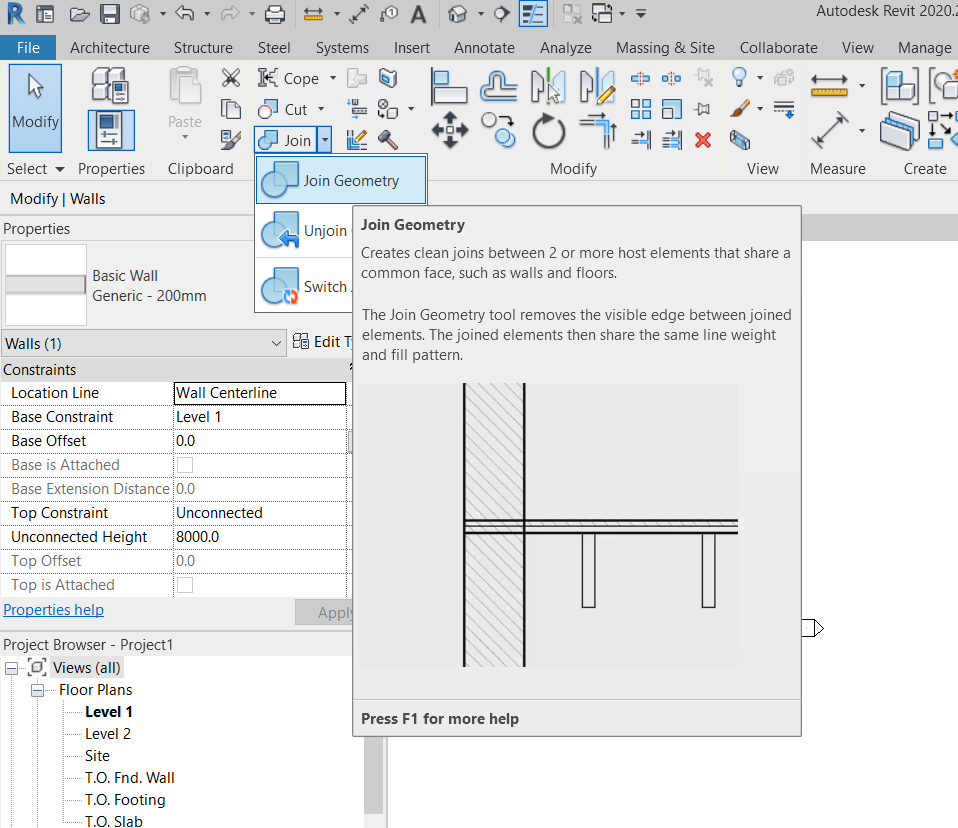Open the Properties help link
This screenshot has width=958, height=828.
53,609
